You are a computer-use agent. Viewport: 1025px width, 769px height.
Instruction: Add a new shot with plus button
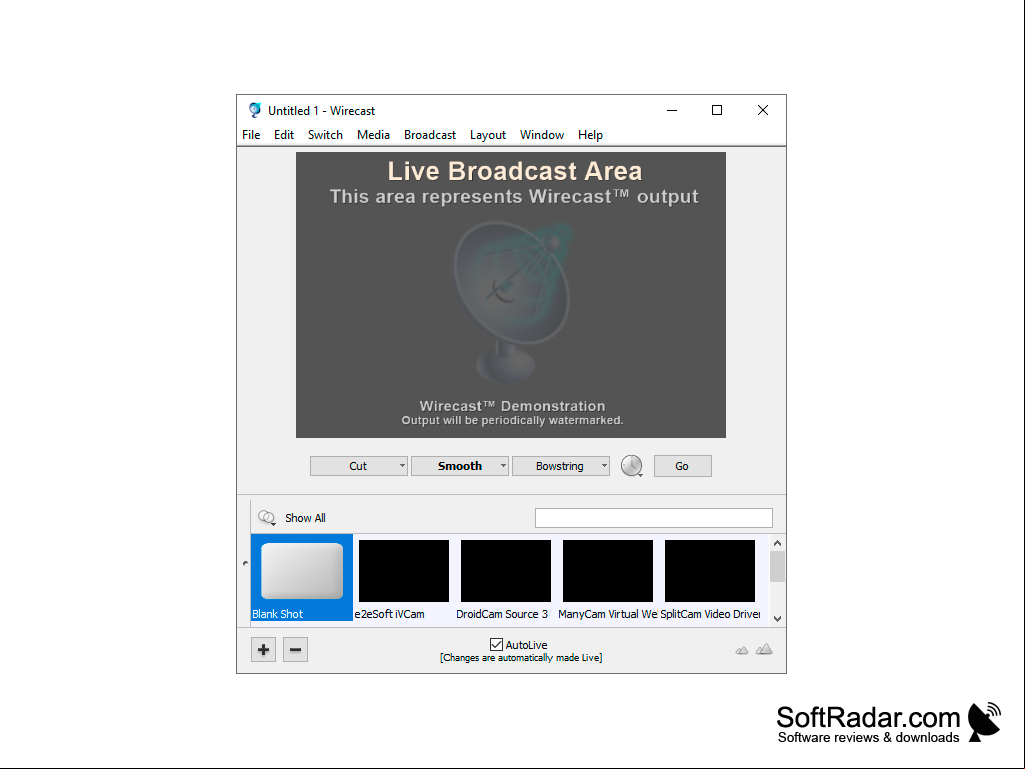click(x=263, y=649)
